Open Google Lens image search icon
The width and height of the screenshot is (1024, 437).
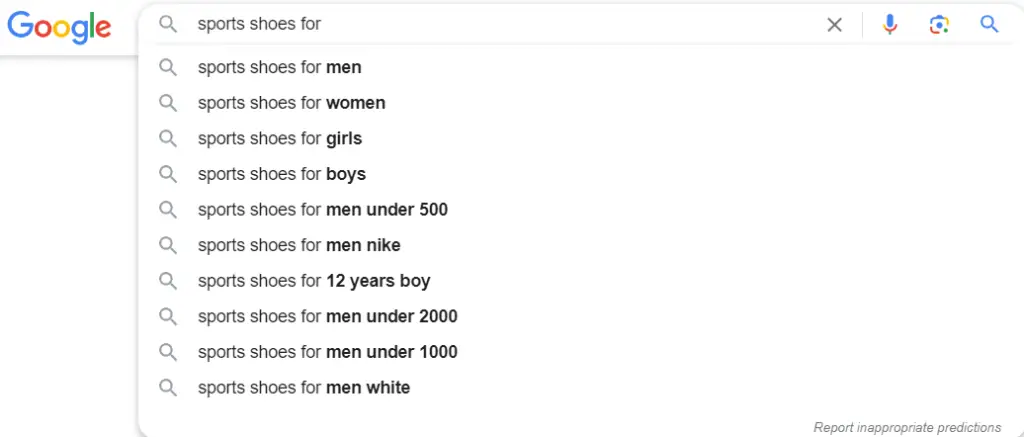click(938, 25)
